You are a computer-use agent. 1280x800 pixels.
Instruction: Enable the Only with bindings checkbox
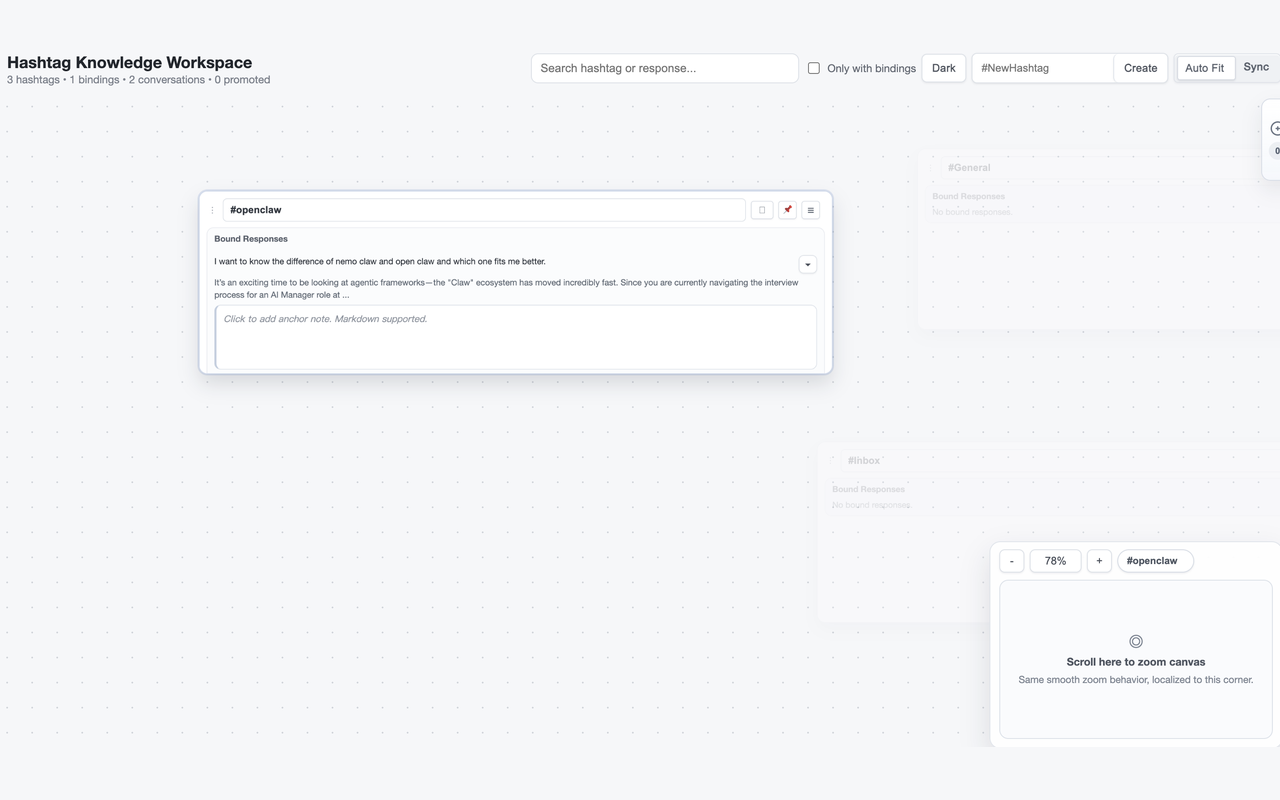point(814,68)
